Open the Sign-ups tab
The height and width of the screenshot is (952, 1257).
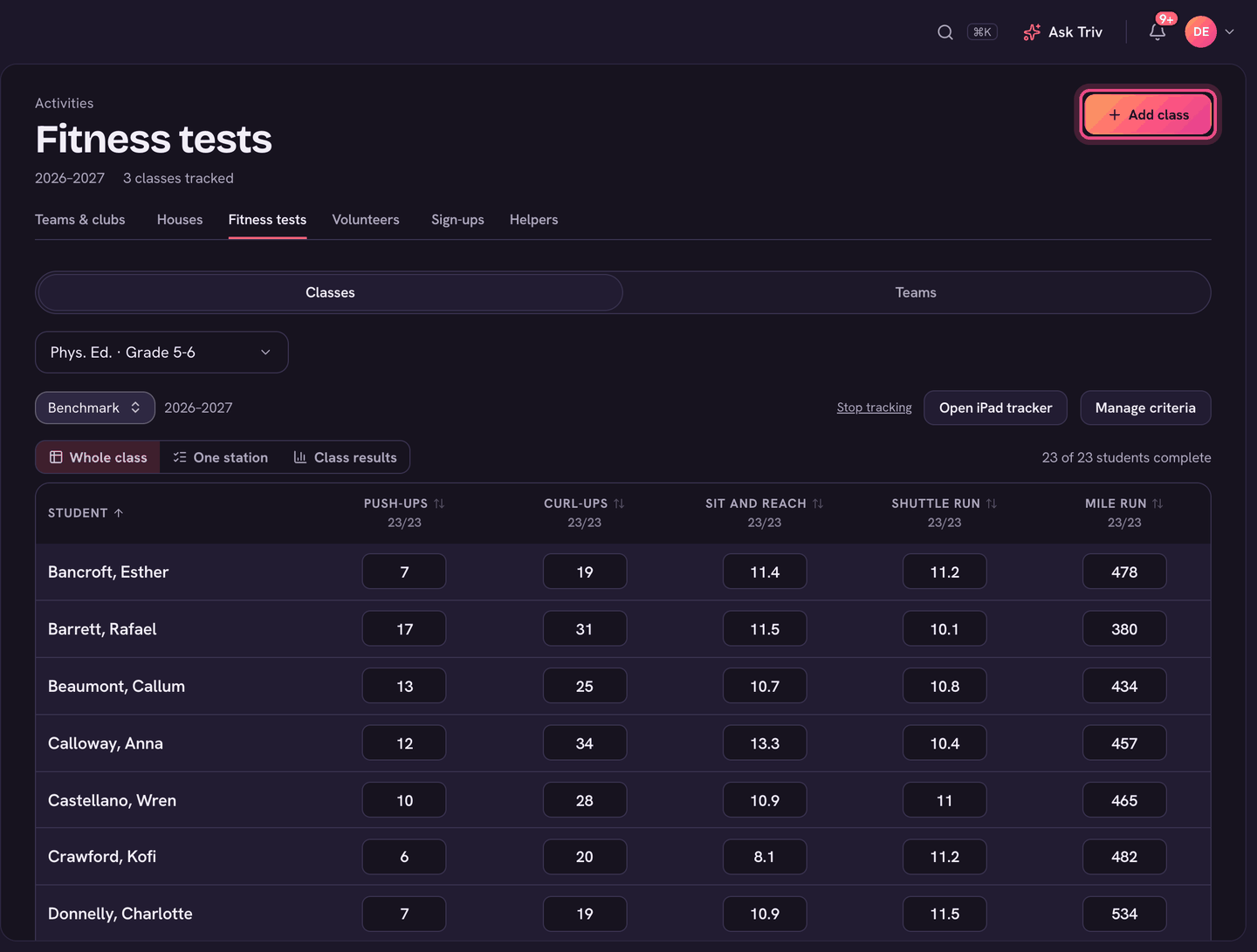[457, 220]
